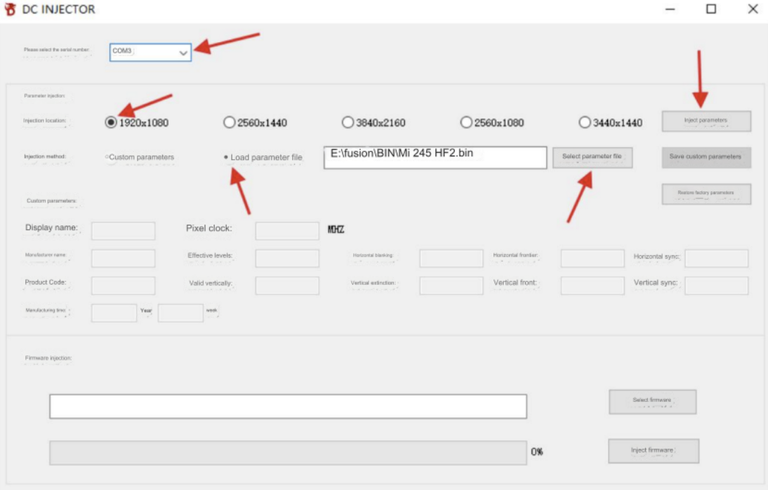Screen dimensions: 768x490
Task: Focus the Product Code field
Action: point(123,286)
